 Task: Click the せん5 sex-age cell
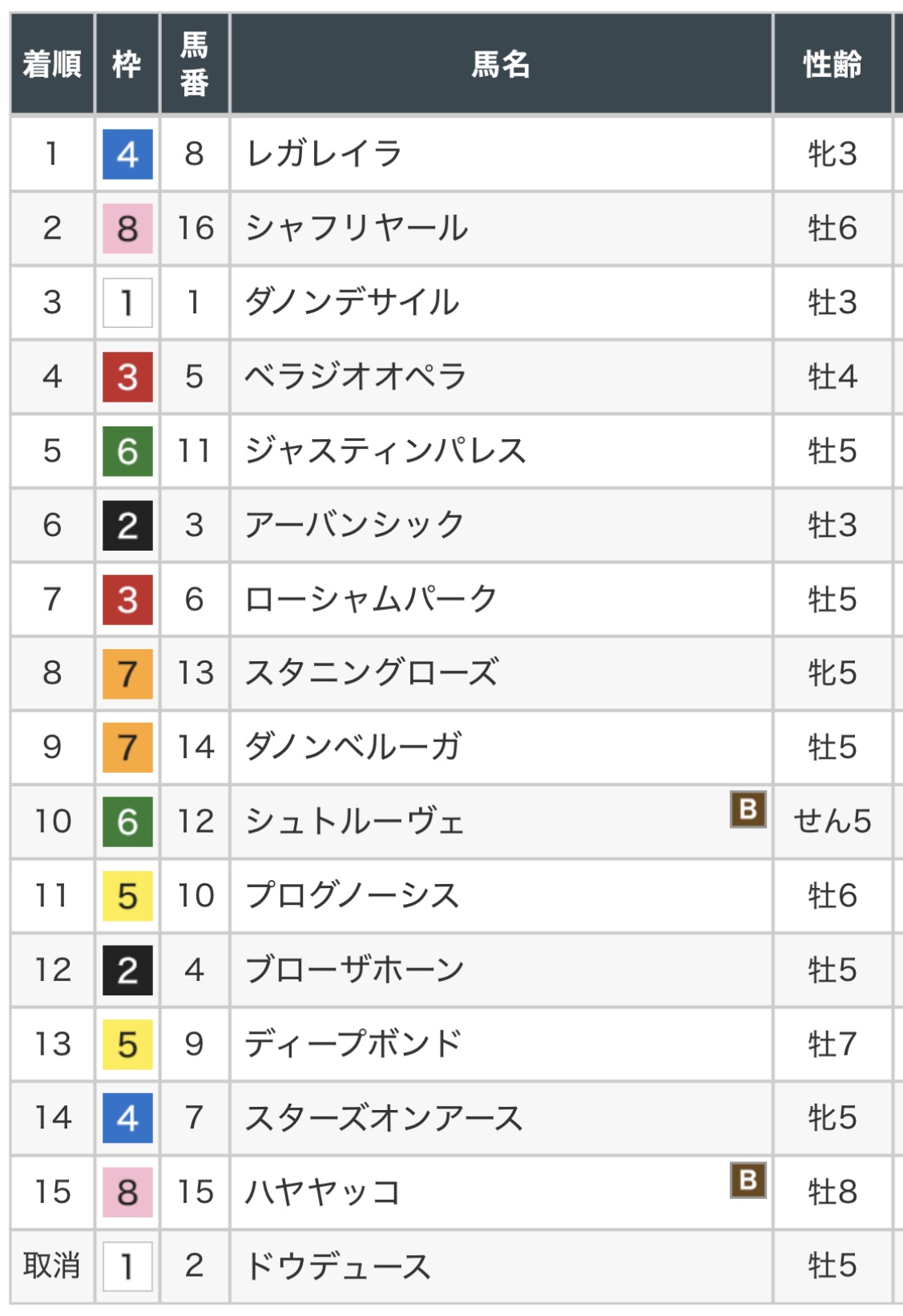coord(832,821)
